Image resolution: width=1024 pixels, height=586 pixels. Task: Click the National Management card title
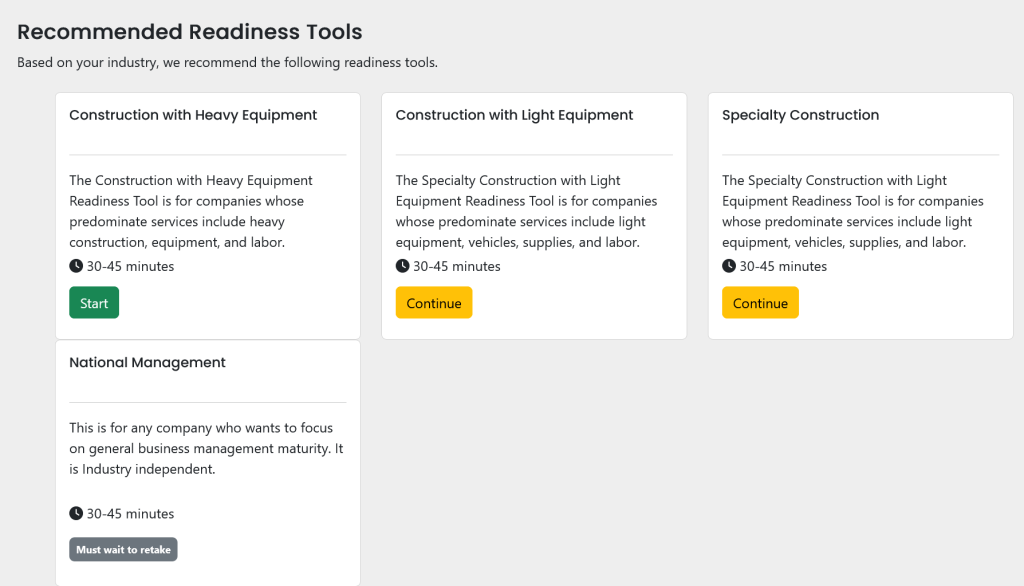point(147,362)
